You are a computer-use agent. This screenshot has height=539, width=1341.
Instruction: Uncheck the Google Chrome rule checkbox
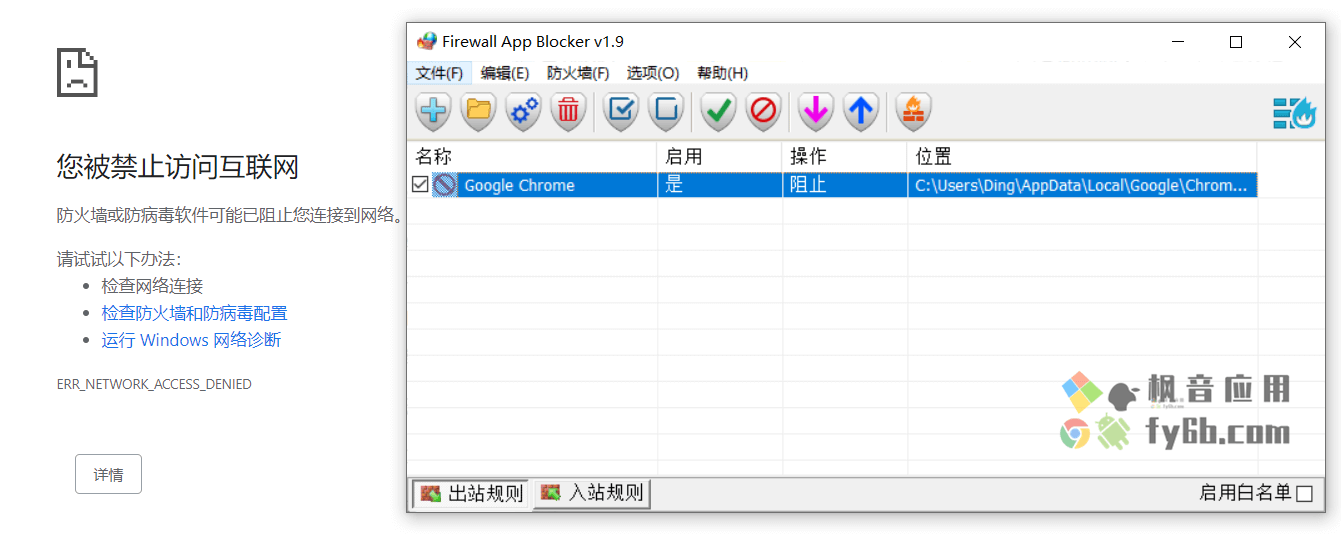click(x=420, y=184)
